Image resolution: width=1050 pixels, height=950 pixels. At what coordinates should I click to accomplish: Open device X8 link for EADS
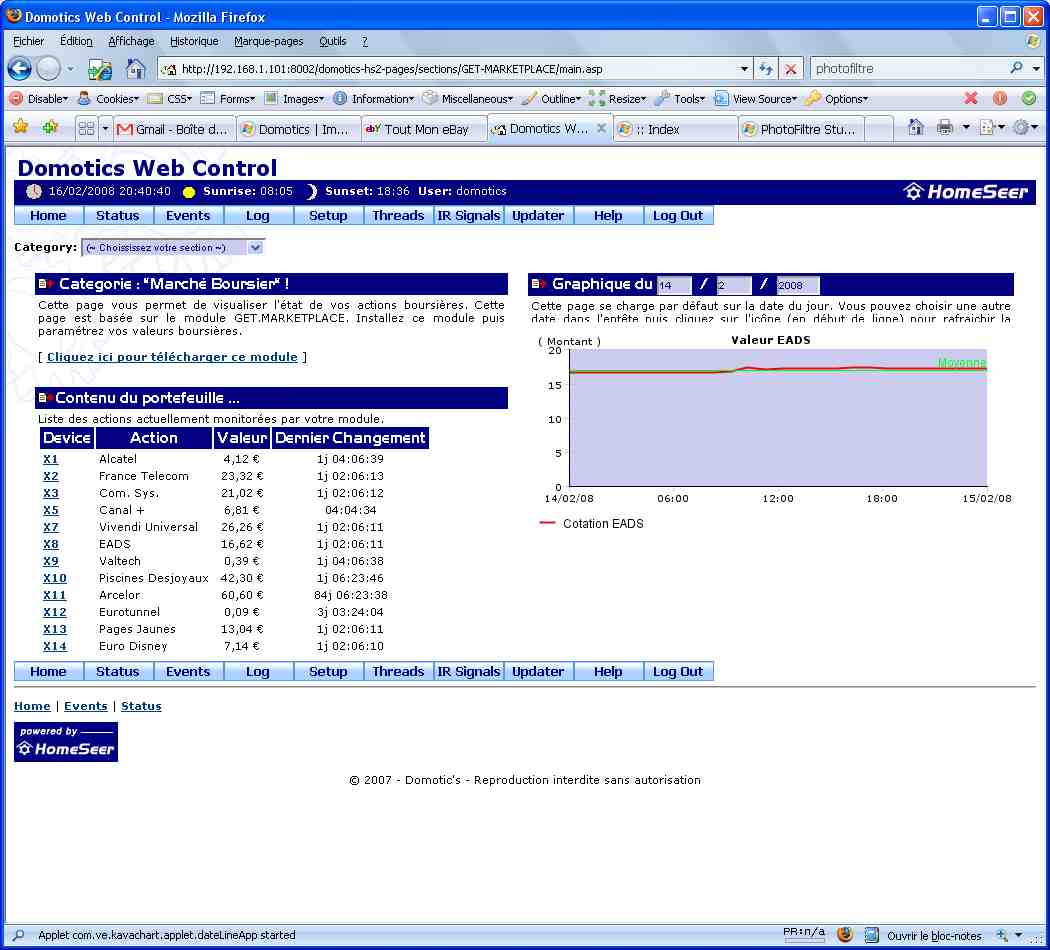(x=51, y=544)
